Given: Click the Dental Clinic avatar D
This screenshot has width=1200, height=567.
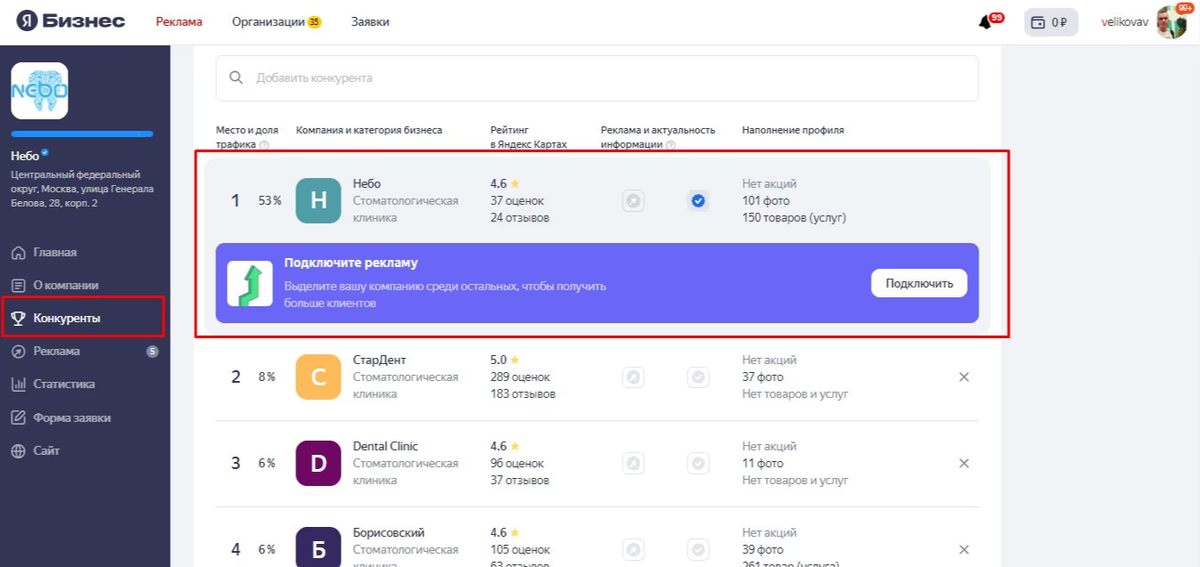Looking at the screenshot, I should pyautogui.click(x=319, y=463).
